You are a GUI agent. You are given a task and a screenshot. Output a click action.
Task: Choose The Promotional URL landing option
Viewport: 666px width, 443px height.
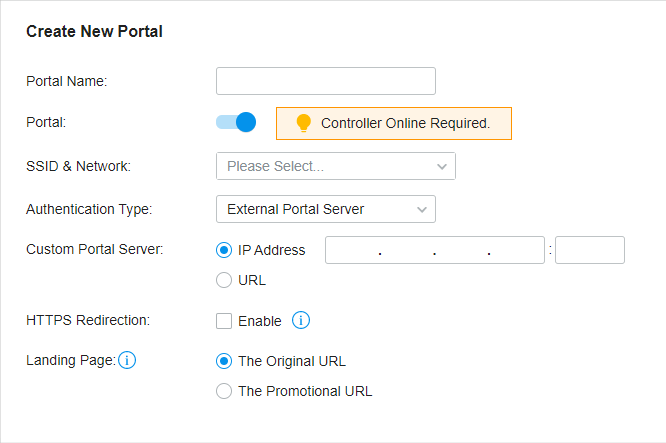click(x=224, y=391)
